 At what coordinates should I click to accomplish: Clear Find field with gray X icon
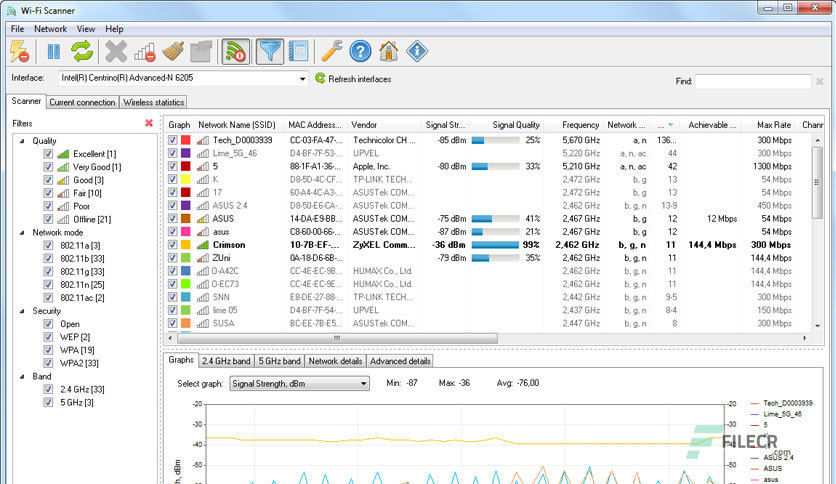819,82
